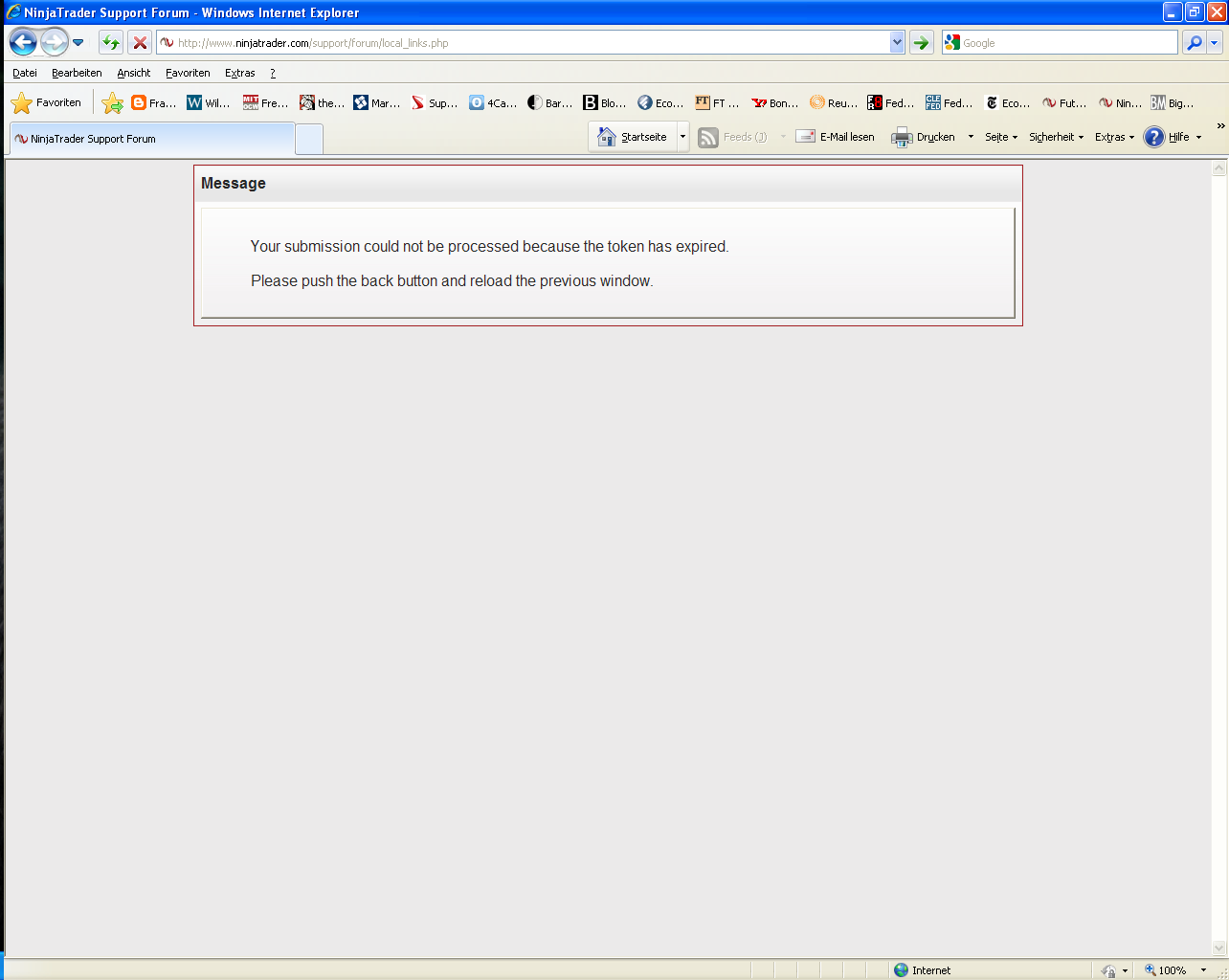Open a new blank tab
Image resolution: width=1229 pixels, height=980 pixels.
(309, 140)
